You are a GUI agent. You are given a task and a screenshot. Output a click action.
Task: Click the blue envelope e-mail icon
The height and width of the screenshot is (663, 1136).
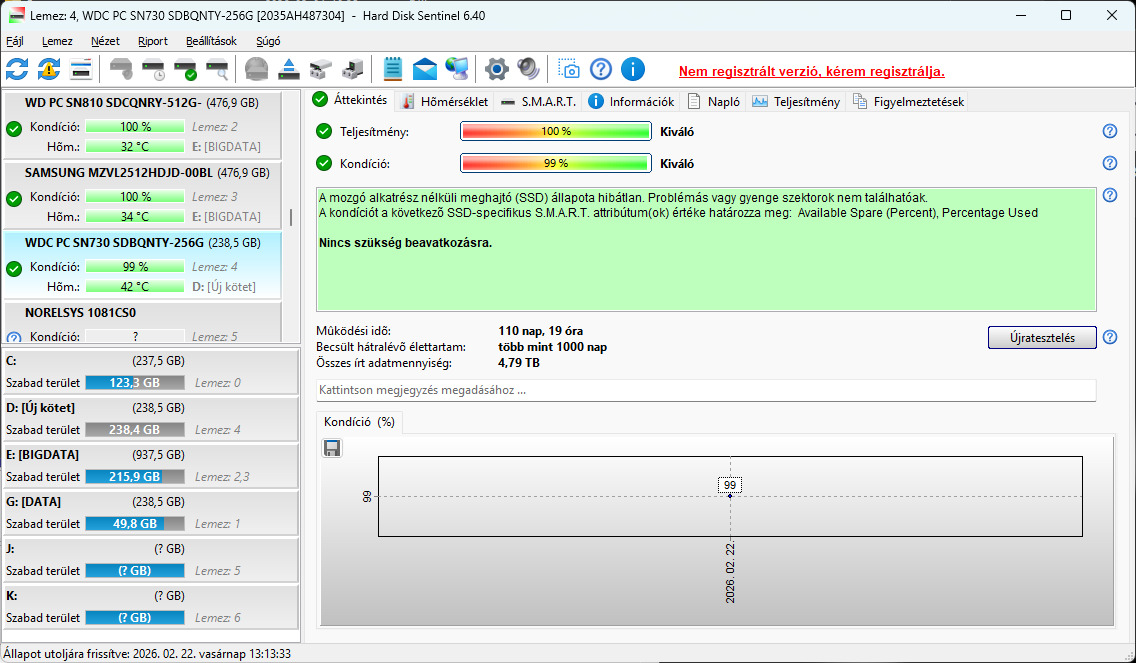(425, 70)
